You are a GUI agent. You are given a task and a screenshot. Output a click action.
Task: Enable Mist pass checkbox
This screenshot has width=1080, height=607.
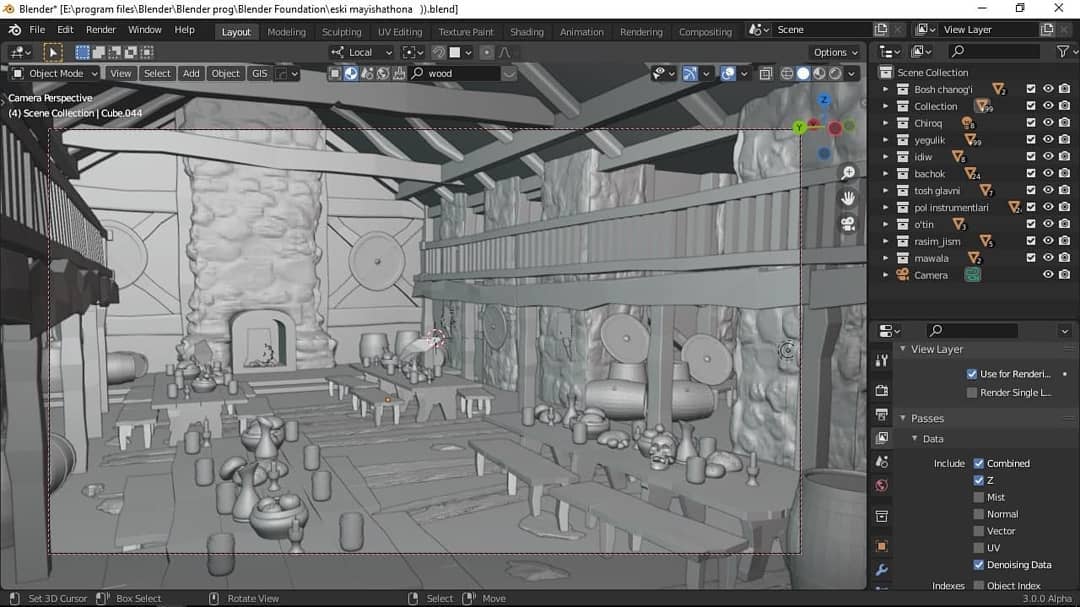click(x=978, y=497)
